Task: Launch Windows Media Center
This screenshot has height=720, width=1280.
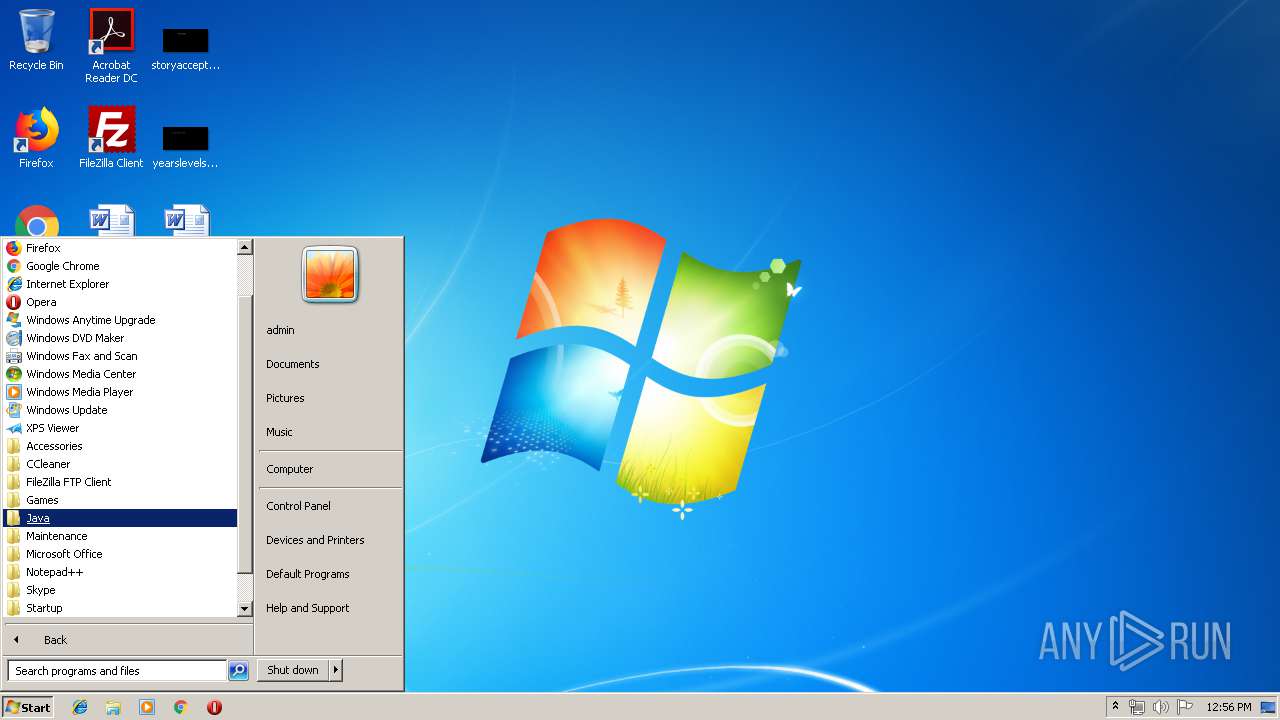Action: [x=120, y=374]
